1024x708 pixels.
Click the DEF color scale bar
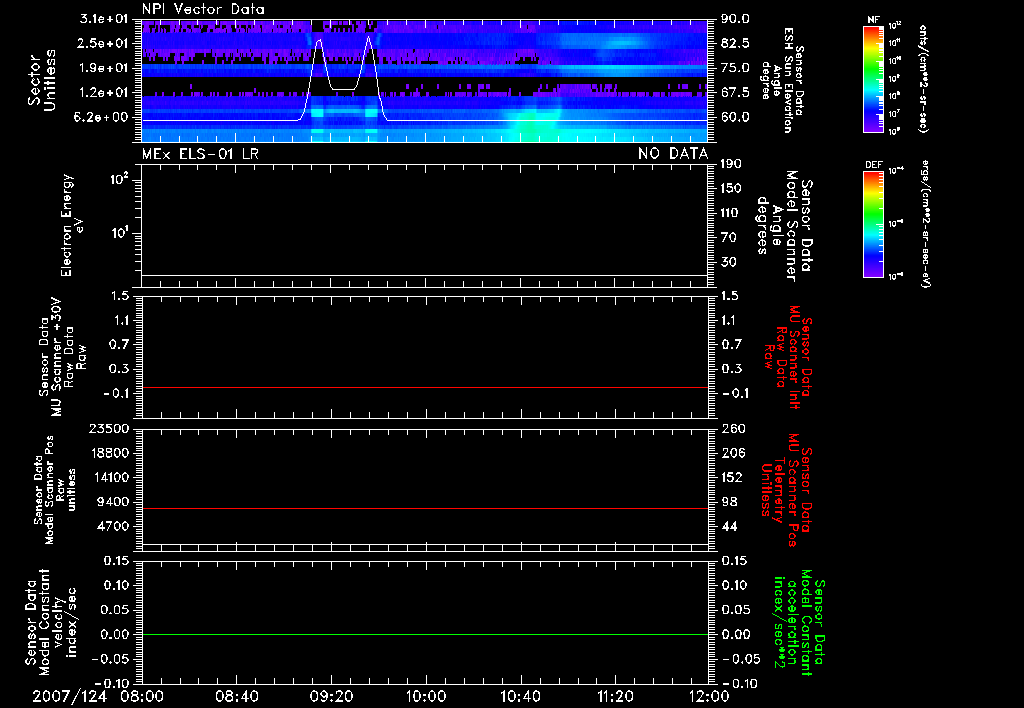pos(871,225)
